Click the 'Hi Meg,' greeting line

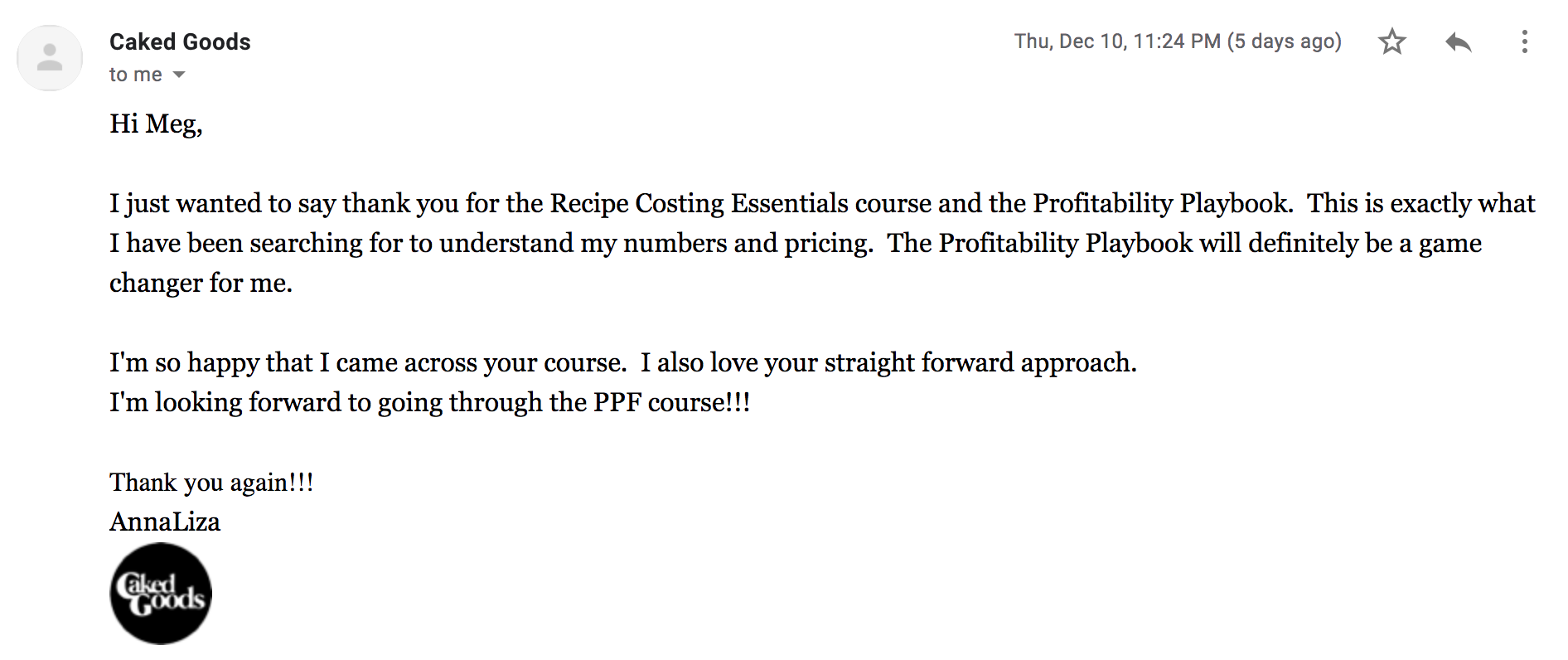pos(156,124)
